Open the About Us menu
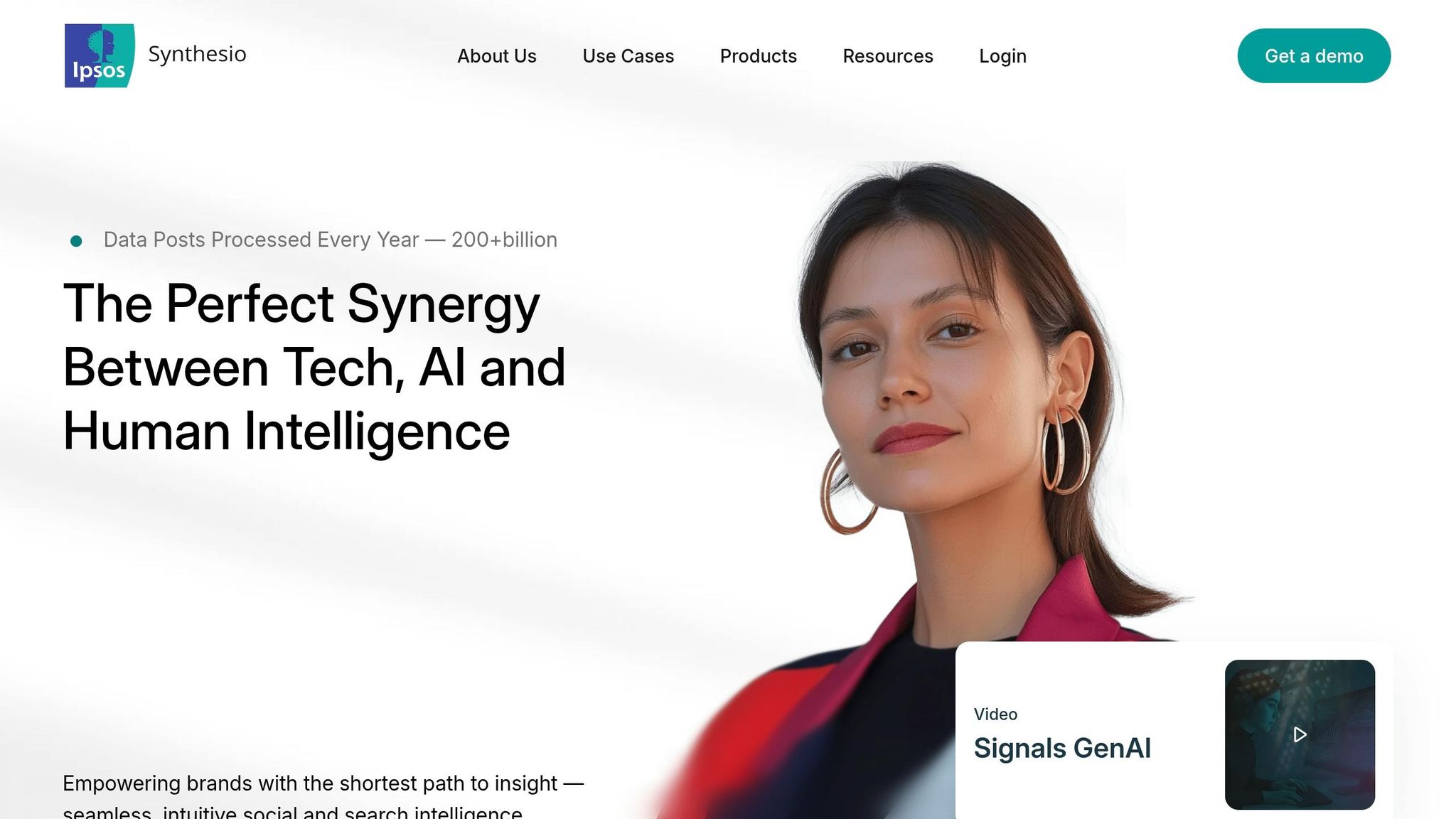Image resolution: width=1456 pixels, height=819 pixels. (496, 56)
